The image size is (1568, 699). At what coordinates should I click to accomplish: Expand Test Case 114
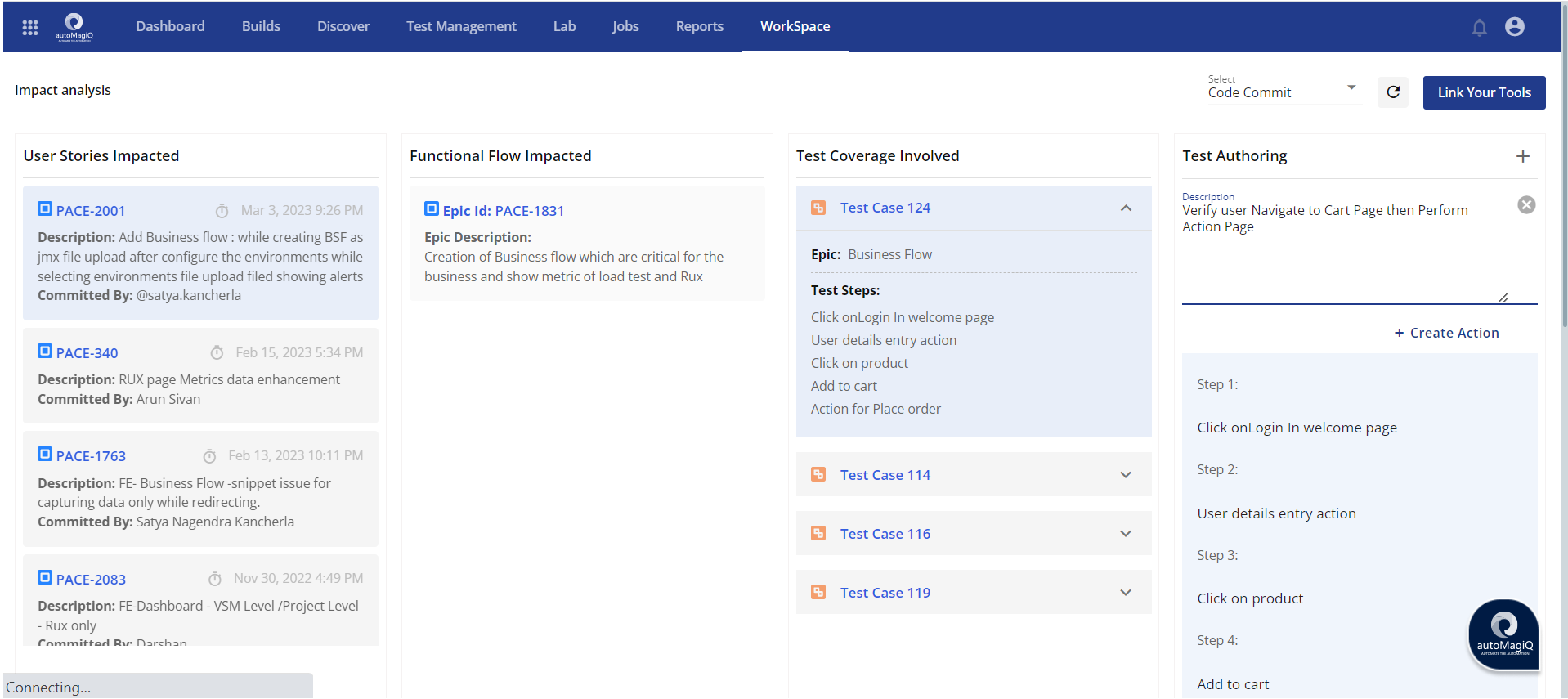(1126, 475)
